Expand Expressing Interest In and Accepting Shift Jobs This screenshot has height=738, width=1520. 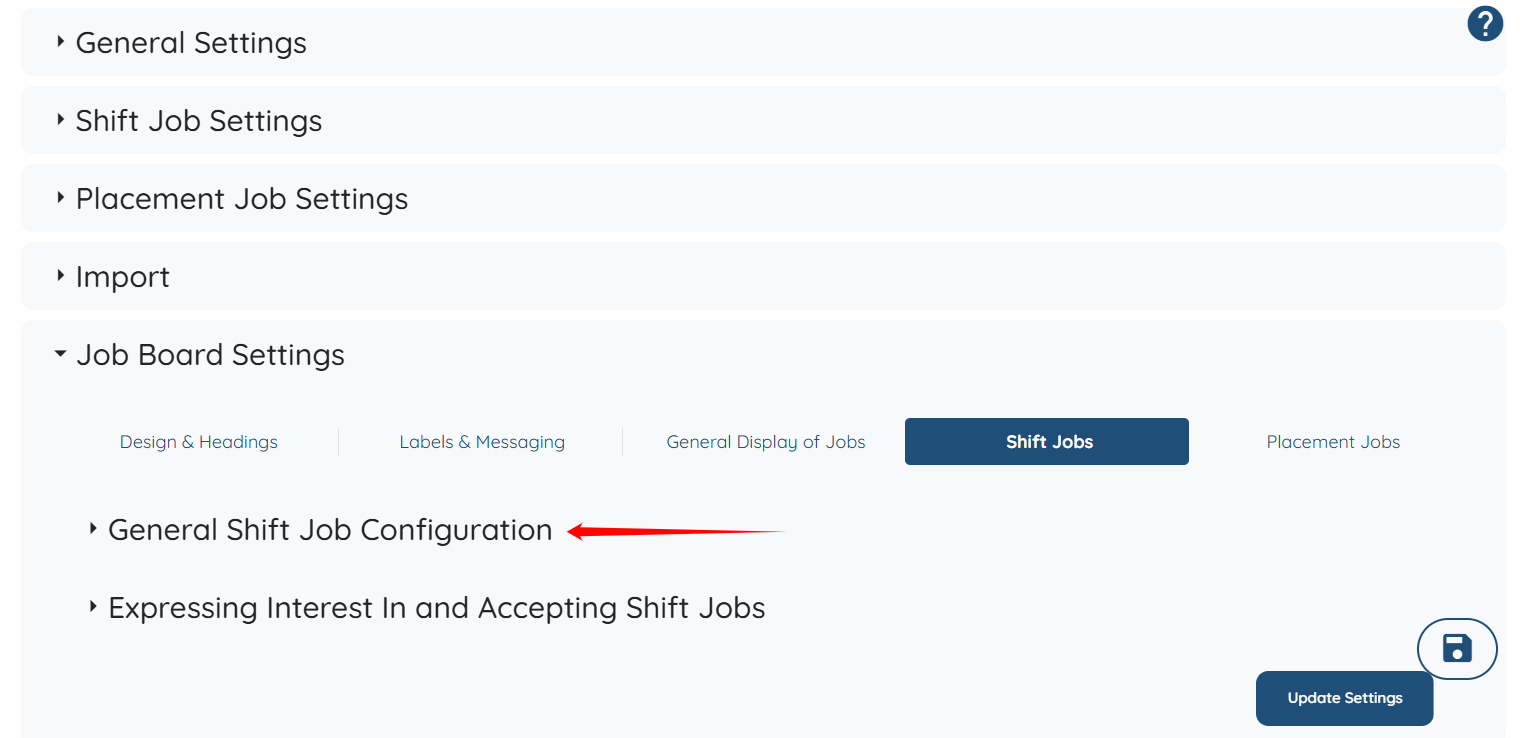pyautogui.click(x=436, y=608)
